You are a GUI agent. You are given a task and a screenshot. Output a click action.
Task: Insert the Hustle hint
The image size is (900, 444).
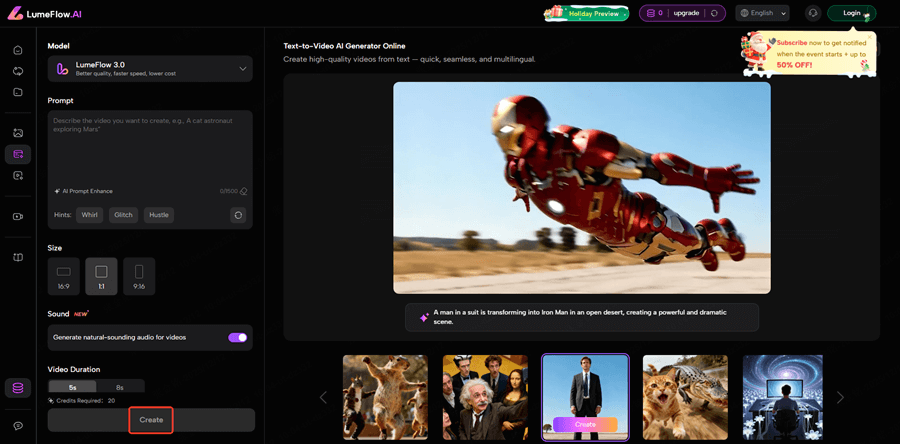point(159,215)
